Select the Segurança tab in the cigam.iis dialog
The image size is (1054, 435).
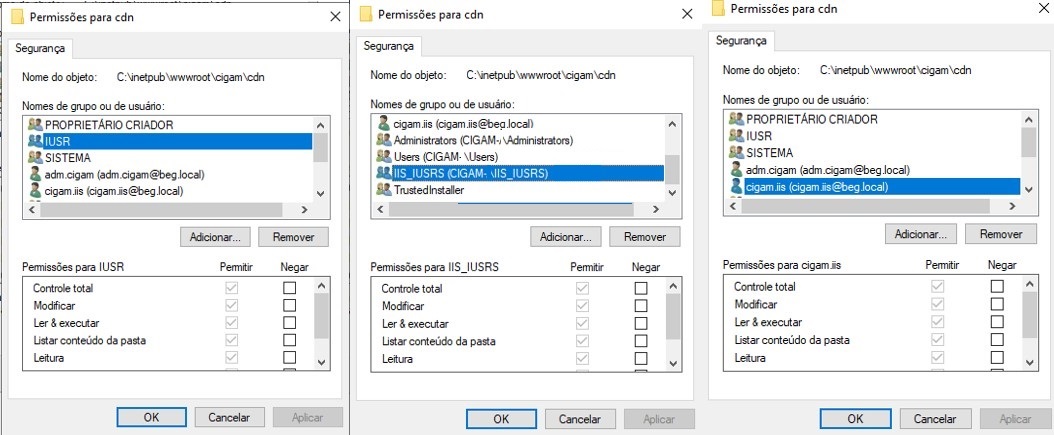click(x=743, y=41)
